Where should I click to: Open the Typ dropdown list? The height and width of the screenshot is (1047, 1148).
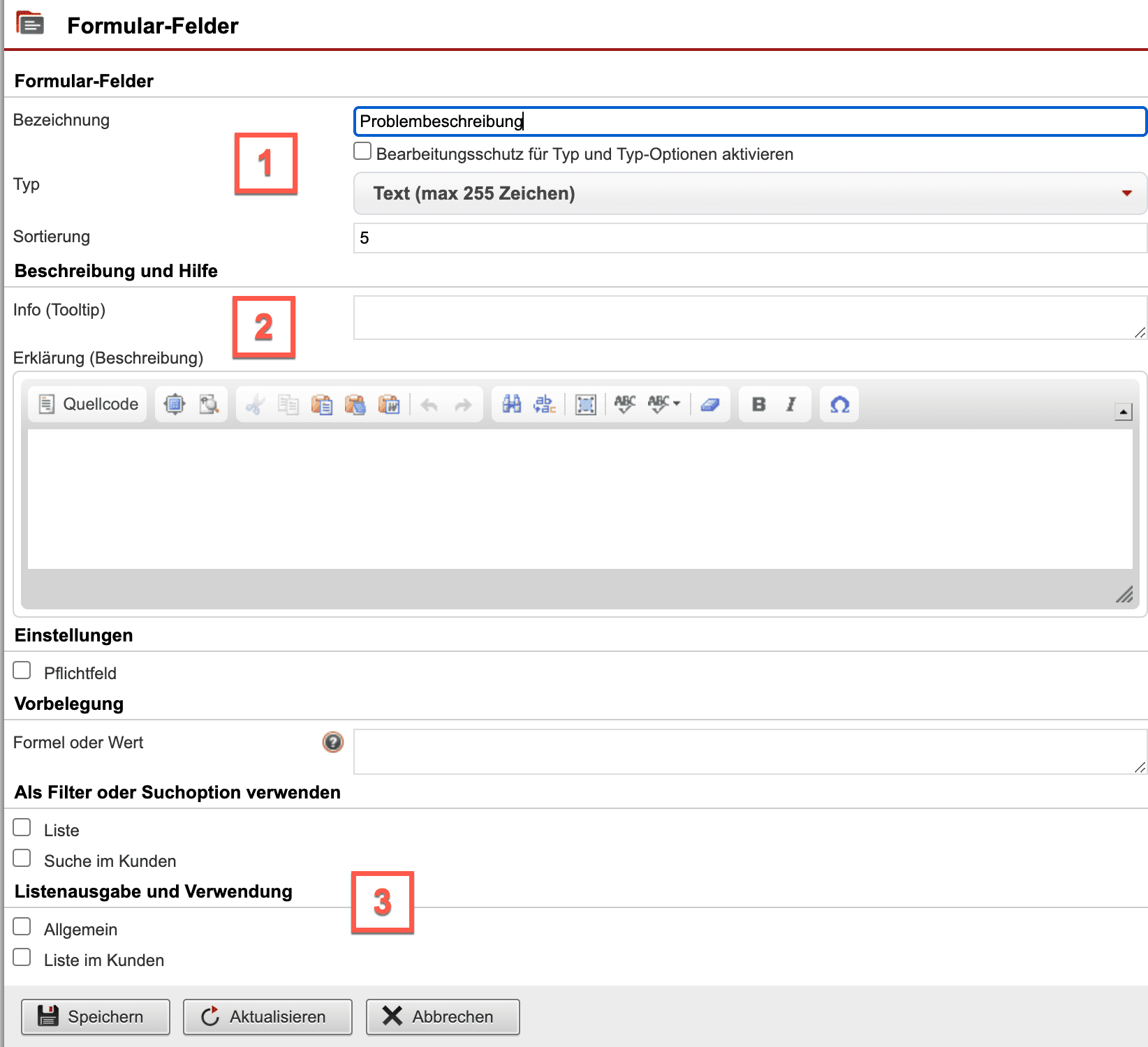click(749, 193)
